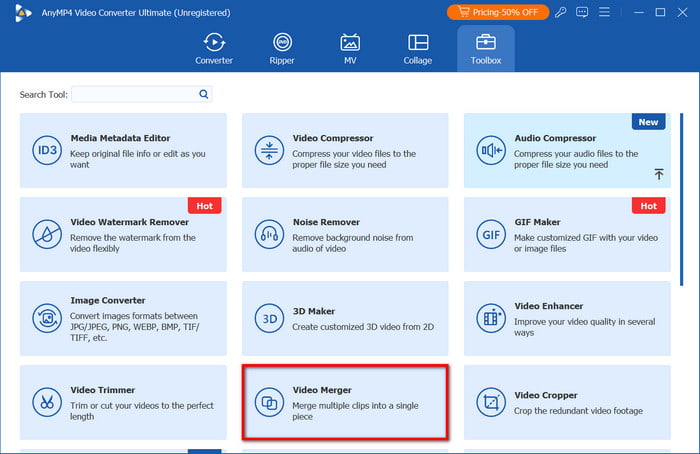
Task: Click the Pricing-50% OFF button
Action: coord(498,12)
